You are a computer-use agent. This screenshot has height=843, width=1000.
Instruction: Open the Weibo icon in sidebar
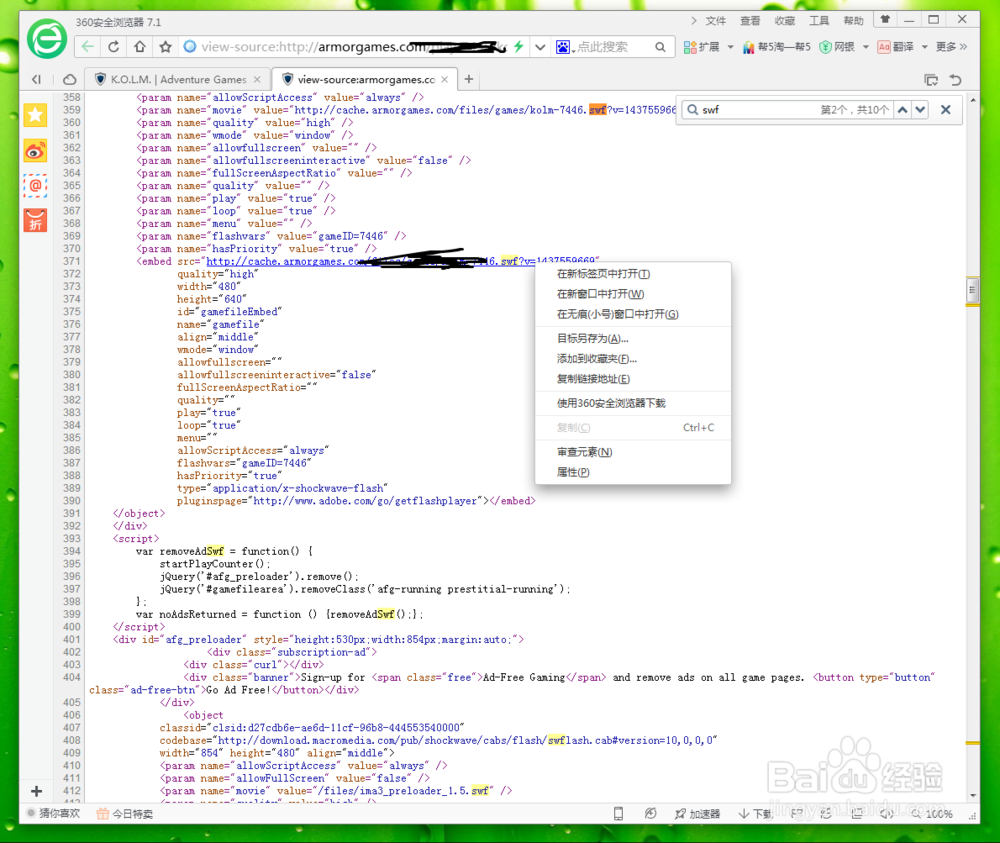[x=36, y=150]
